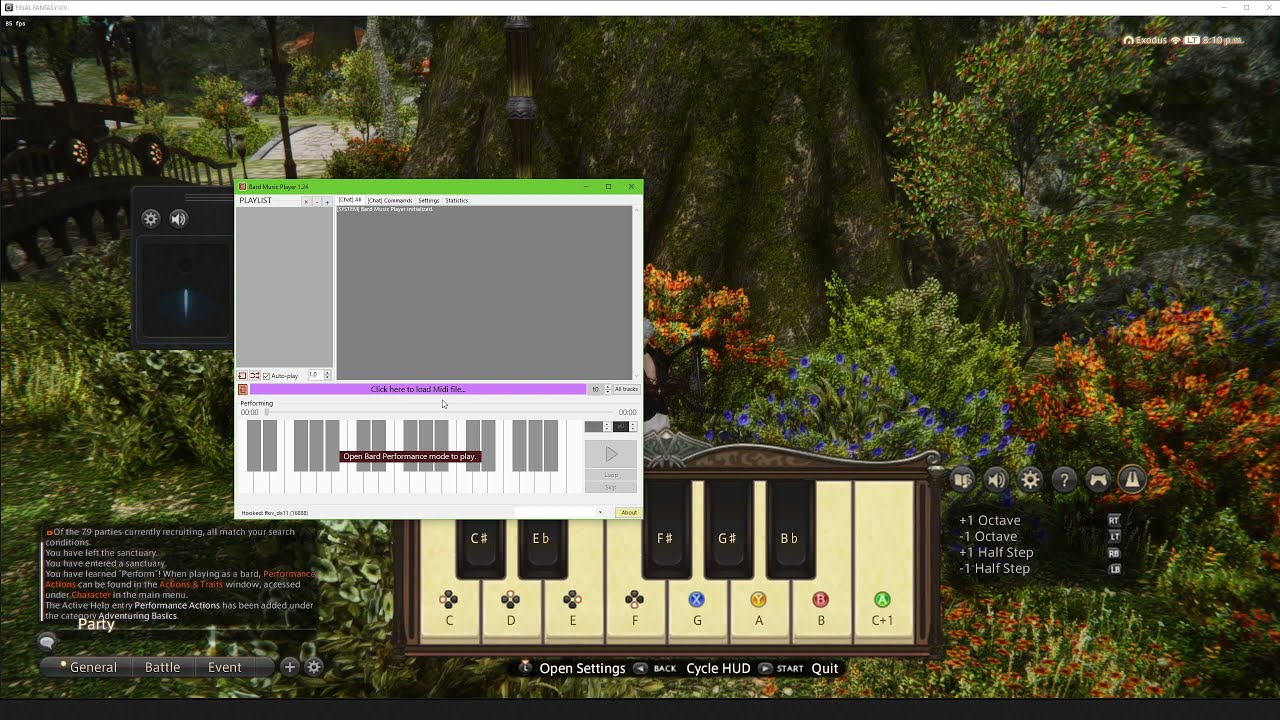Toggle the playlist shuffle icon
Screen dimensions: 1280x720
pyautogui.click(x=255, y=375)
